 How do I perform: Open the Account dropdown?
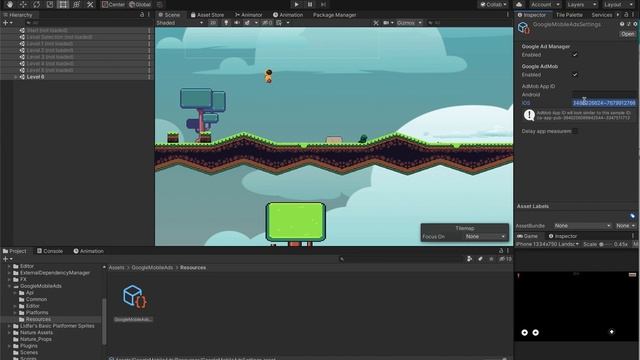tap(545, 4)
